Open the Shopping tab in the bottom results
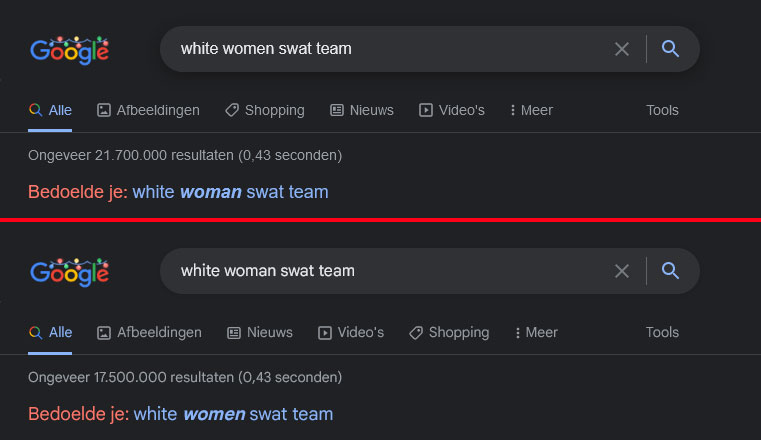 click(x=449, y=332)
